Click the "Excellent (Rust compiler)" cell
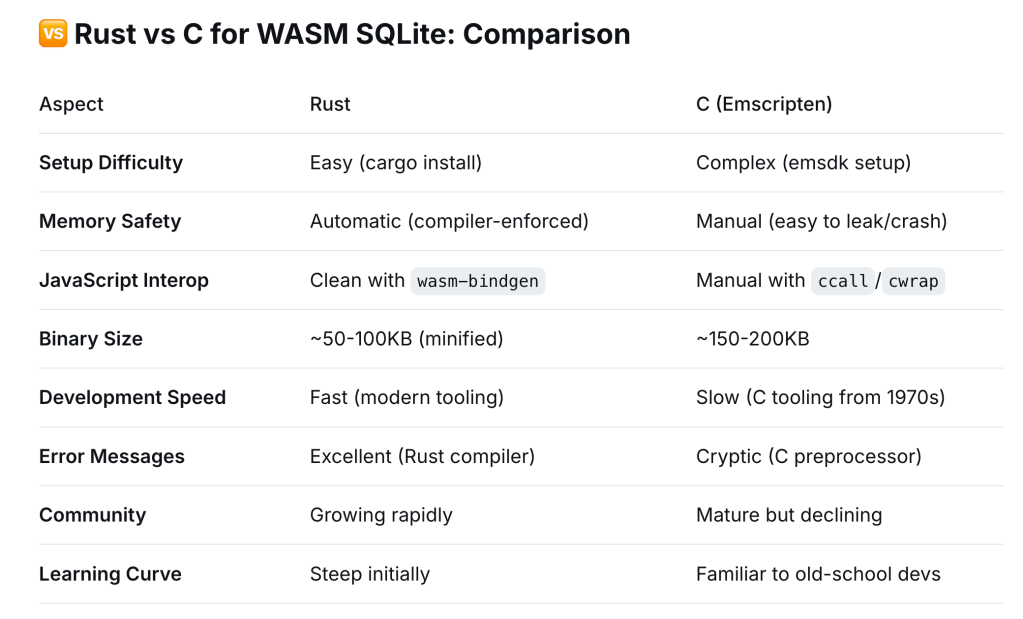 pyautogui.click(x=422, y=457)
